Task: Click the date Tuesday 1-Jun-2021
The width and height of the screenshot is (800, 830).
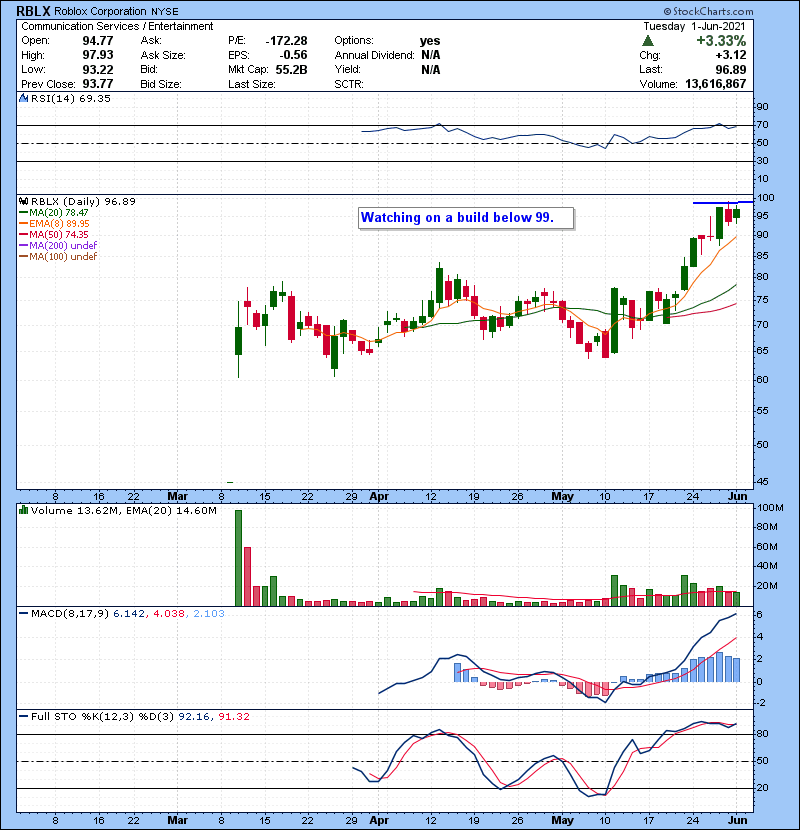Action: click(x=694, y=26)
